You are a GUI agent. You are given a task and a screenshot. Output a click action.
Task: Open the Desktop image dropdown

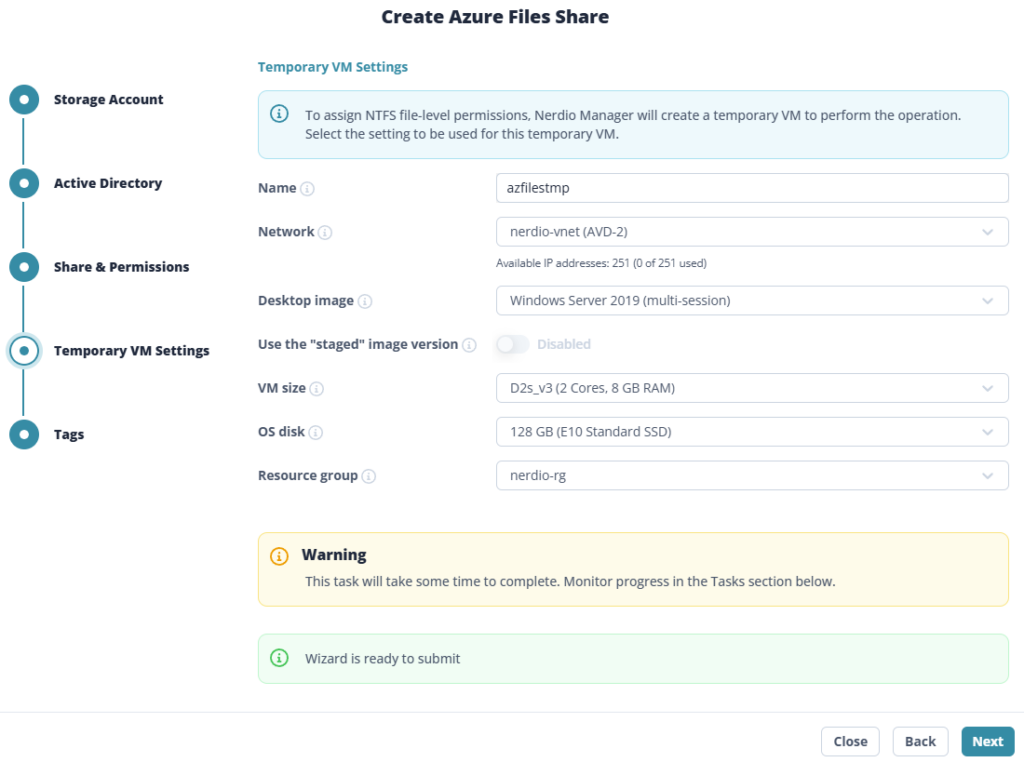752,300
